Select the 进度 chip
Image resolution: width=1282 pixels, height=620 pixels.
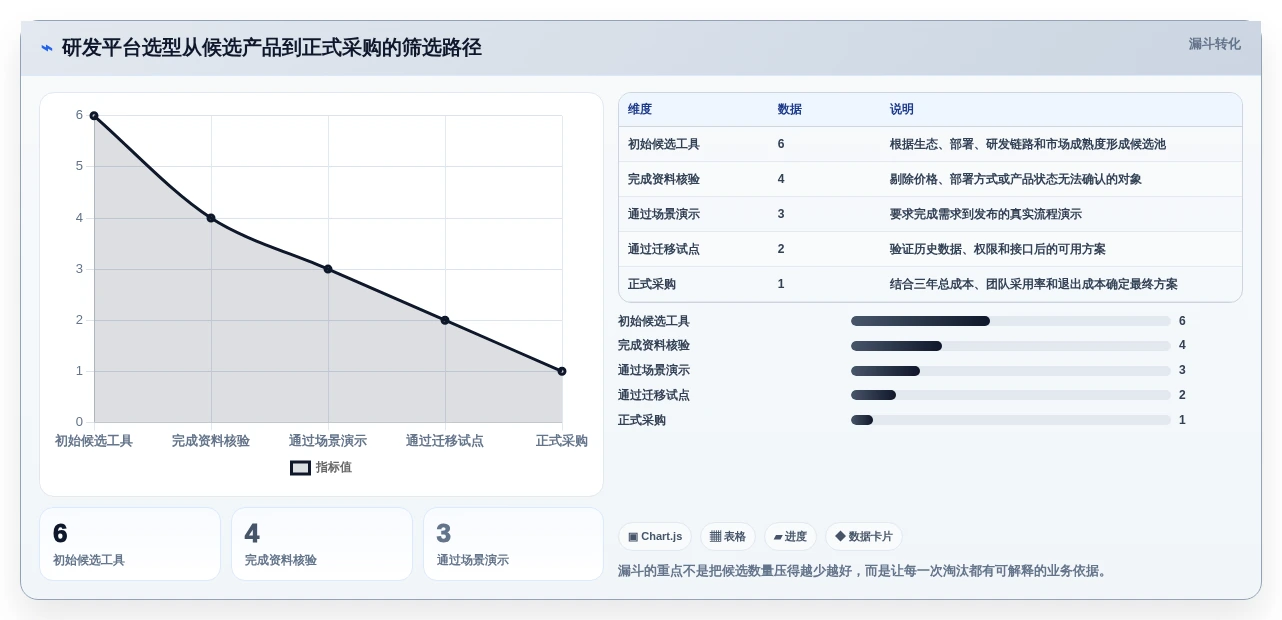[x=790, y=537]
